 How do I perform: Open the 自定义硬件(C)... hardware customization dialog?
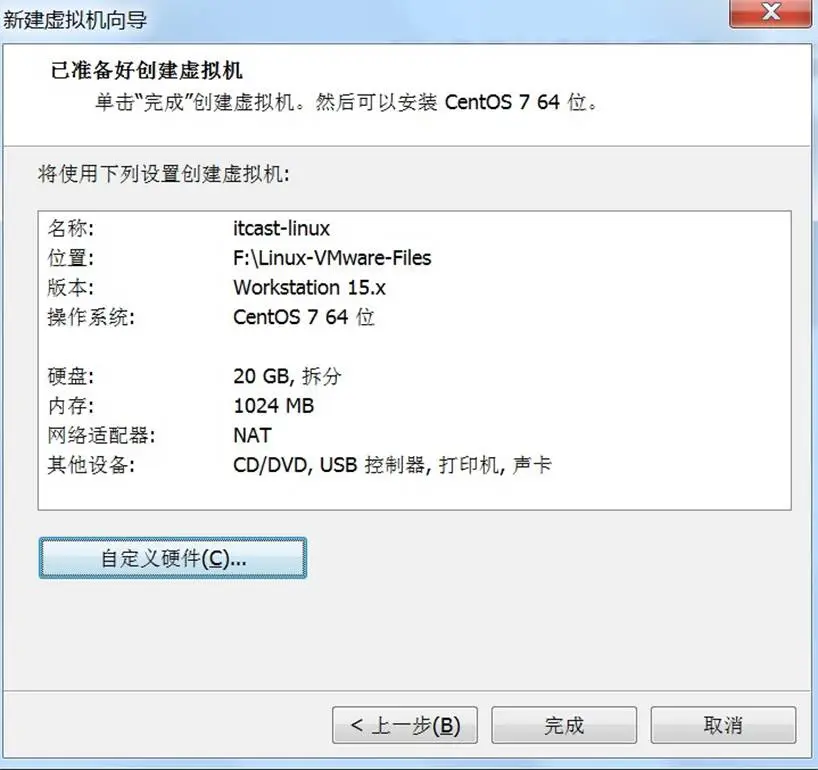173,558
